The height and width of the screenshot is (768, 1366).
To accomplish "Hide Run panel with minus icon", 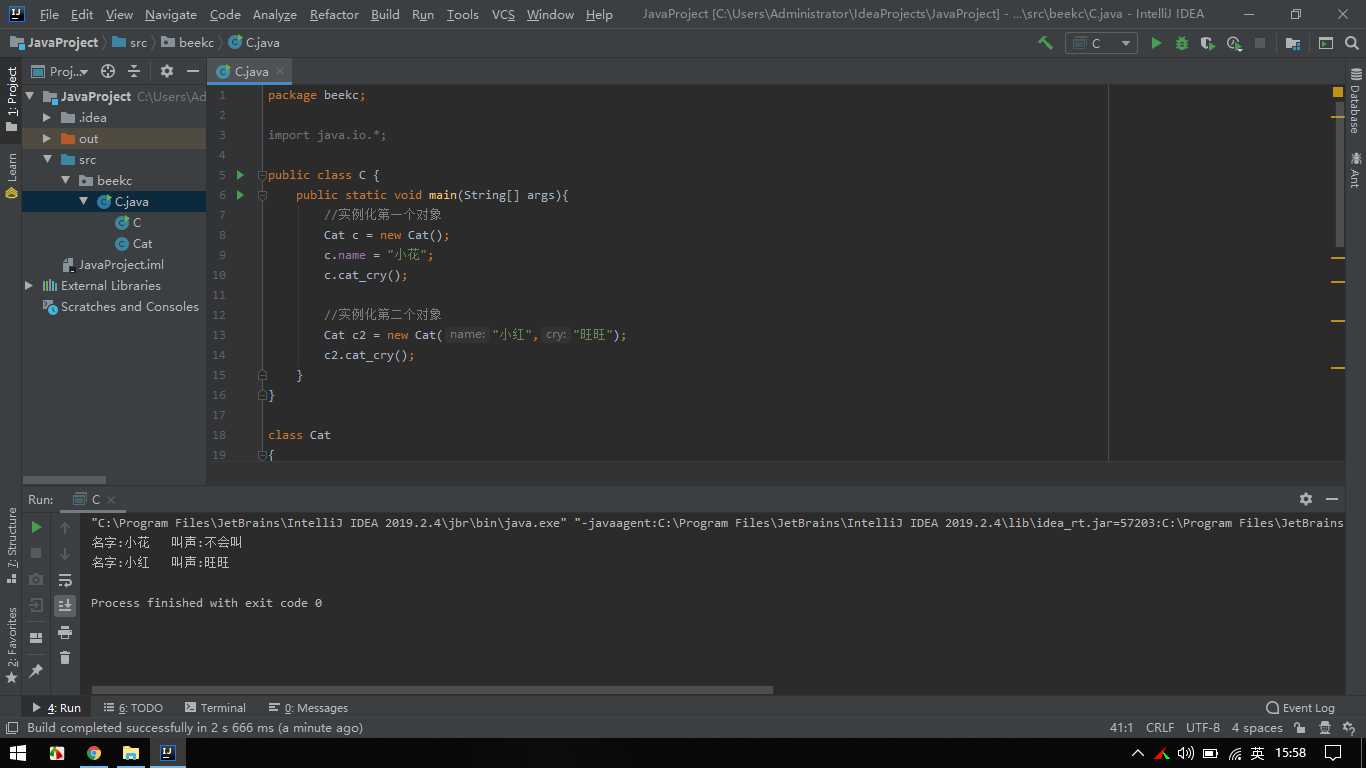I will tap(1332, 499).
